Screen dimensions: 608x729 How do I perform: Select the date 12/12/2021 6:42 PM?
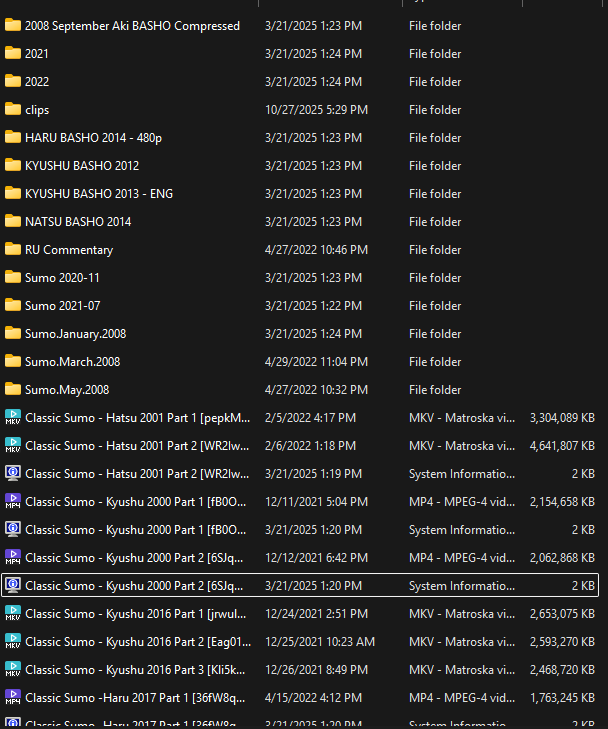pyautogui.click(x=317, y=557)
